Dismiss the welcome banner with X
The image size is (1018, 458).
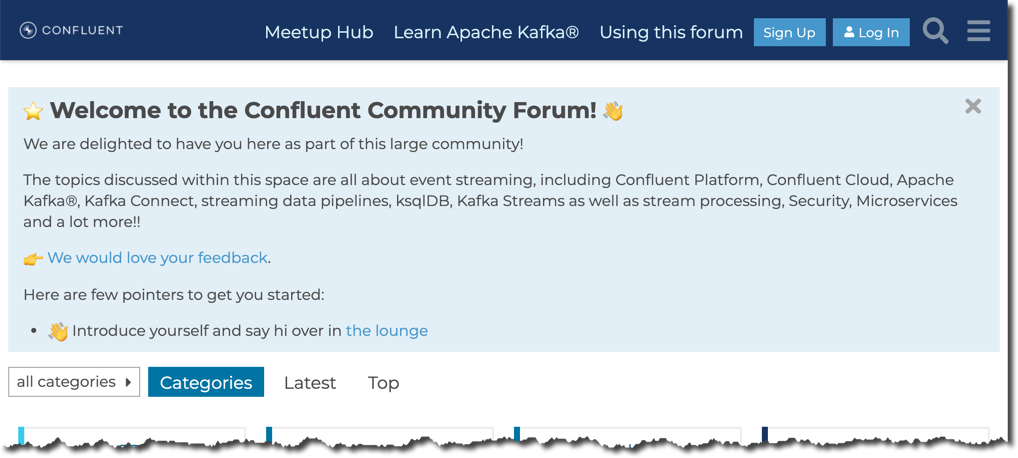(973, 107)
